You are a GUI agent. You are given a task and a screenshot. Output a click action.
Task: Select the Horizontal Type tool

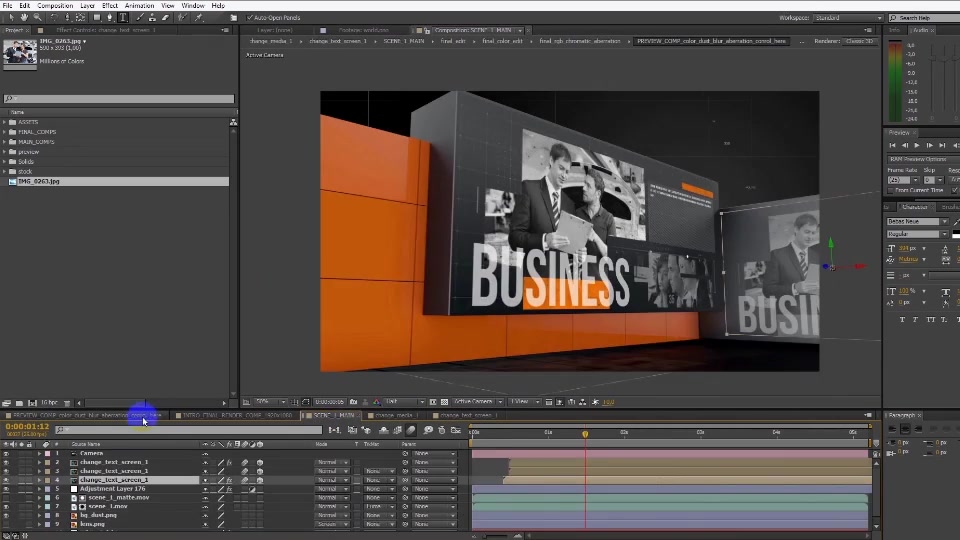123,18
